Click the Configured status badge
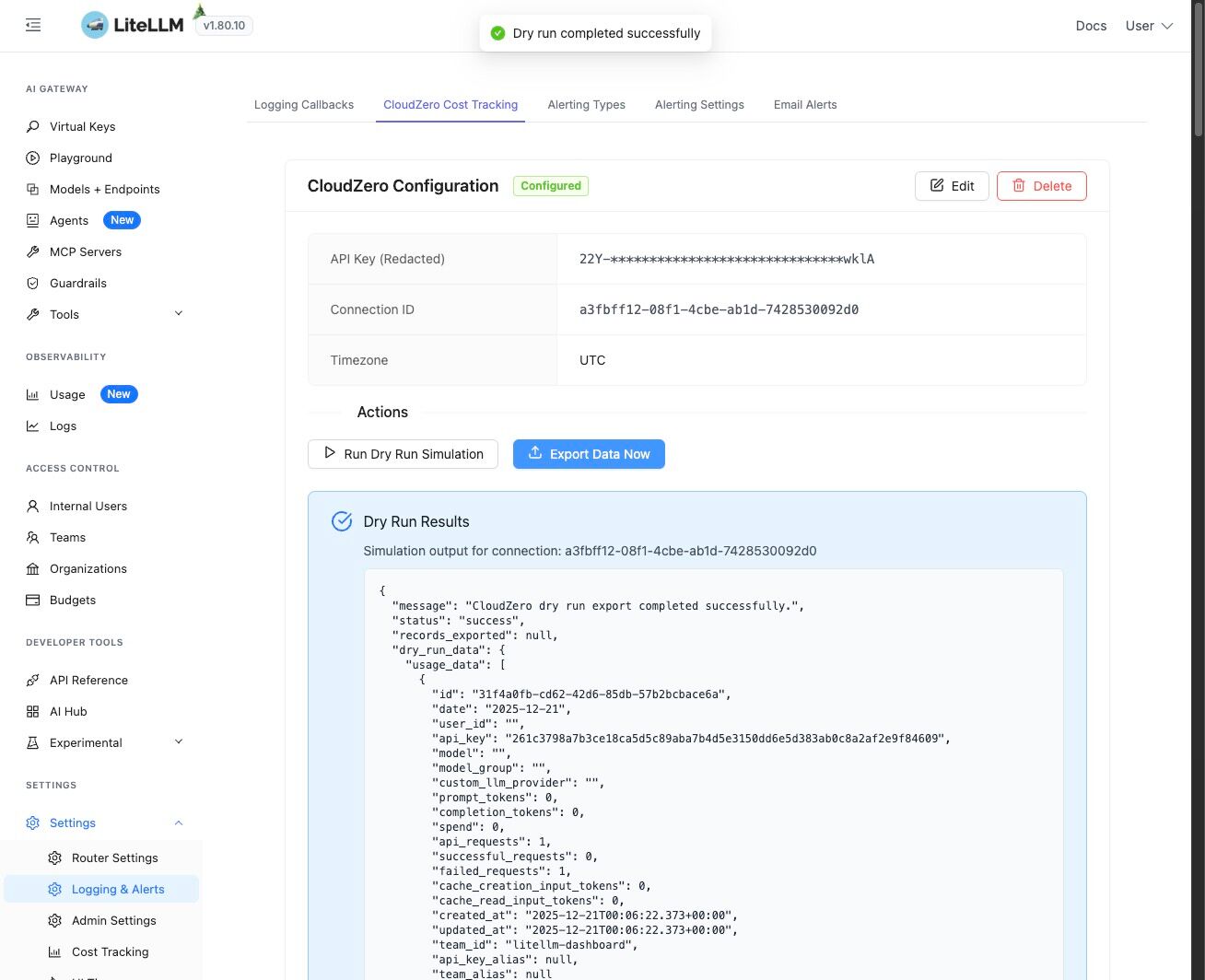This screenshot has height=980, width=1205. (551, 186)
